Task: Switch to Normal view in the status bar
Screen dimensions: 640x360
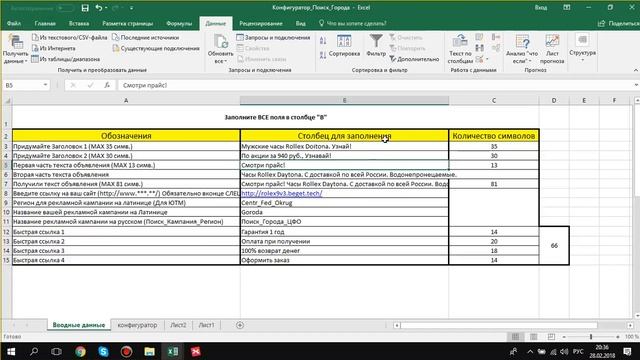Action: tap(516, 337)
